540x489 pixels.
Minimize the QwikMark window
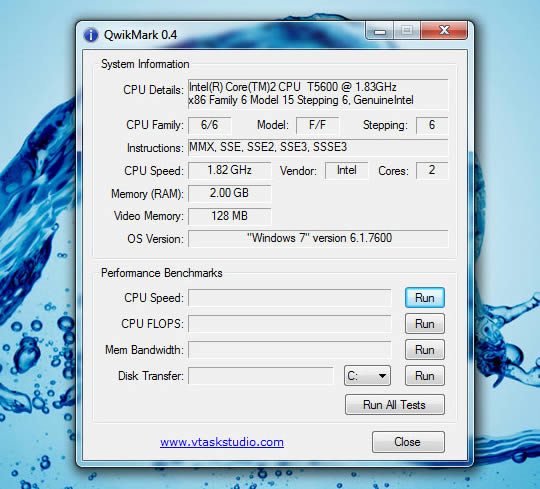pyautogui.click(x=380, y=31)
